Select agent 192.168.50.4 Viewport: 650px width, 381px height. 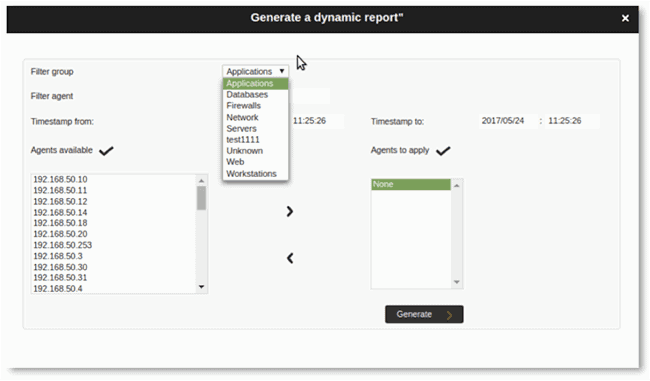click(x=114, y=289)
